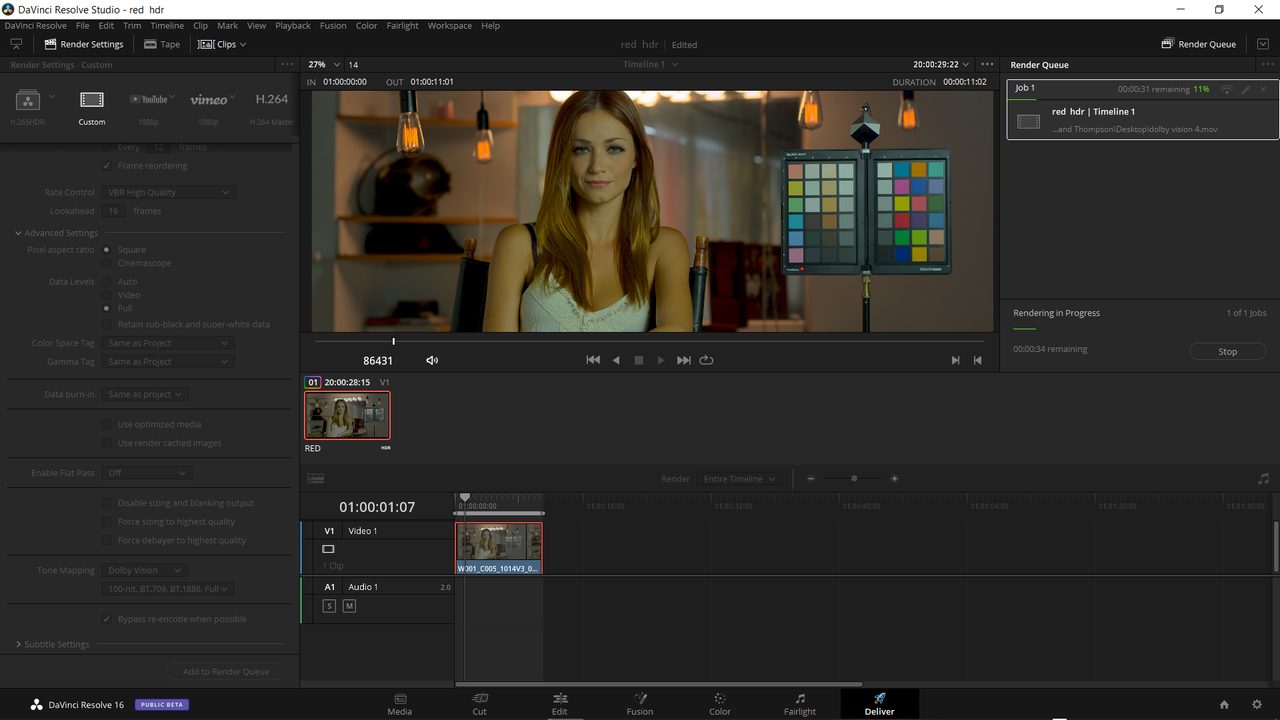Edit Job 1 with pencil icon
This screenshot has width=1280, height=720.
coord(1246,89)
